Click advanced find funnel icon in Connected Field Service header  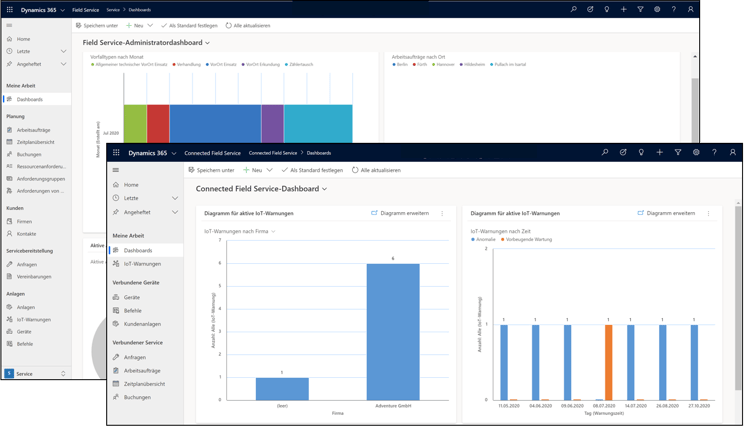click(x=678, y=153)
